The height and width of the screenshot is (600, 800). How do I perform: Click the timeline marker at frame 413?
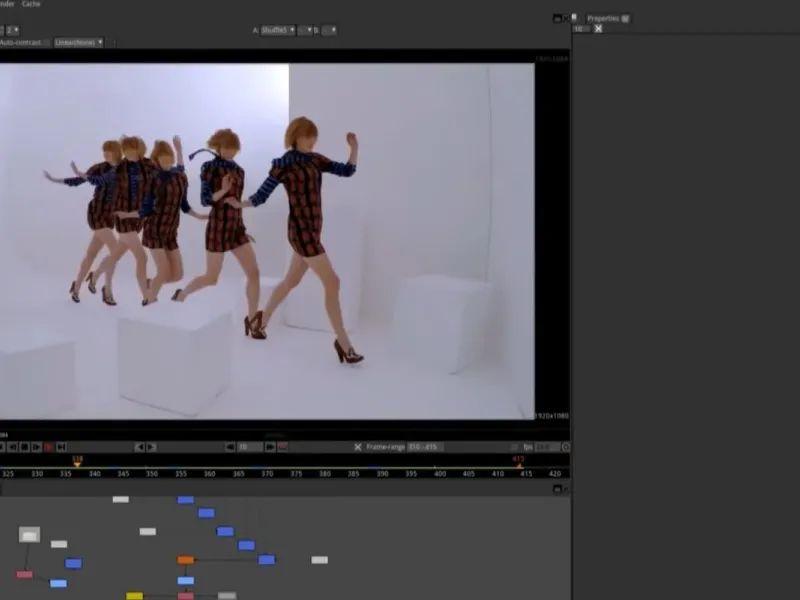click(519, 464)
